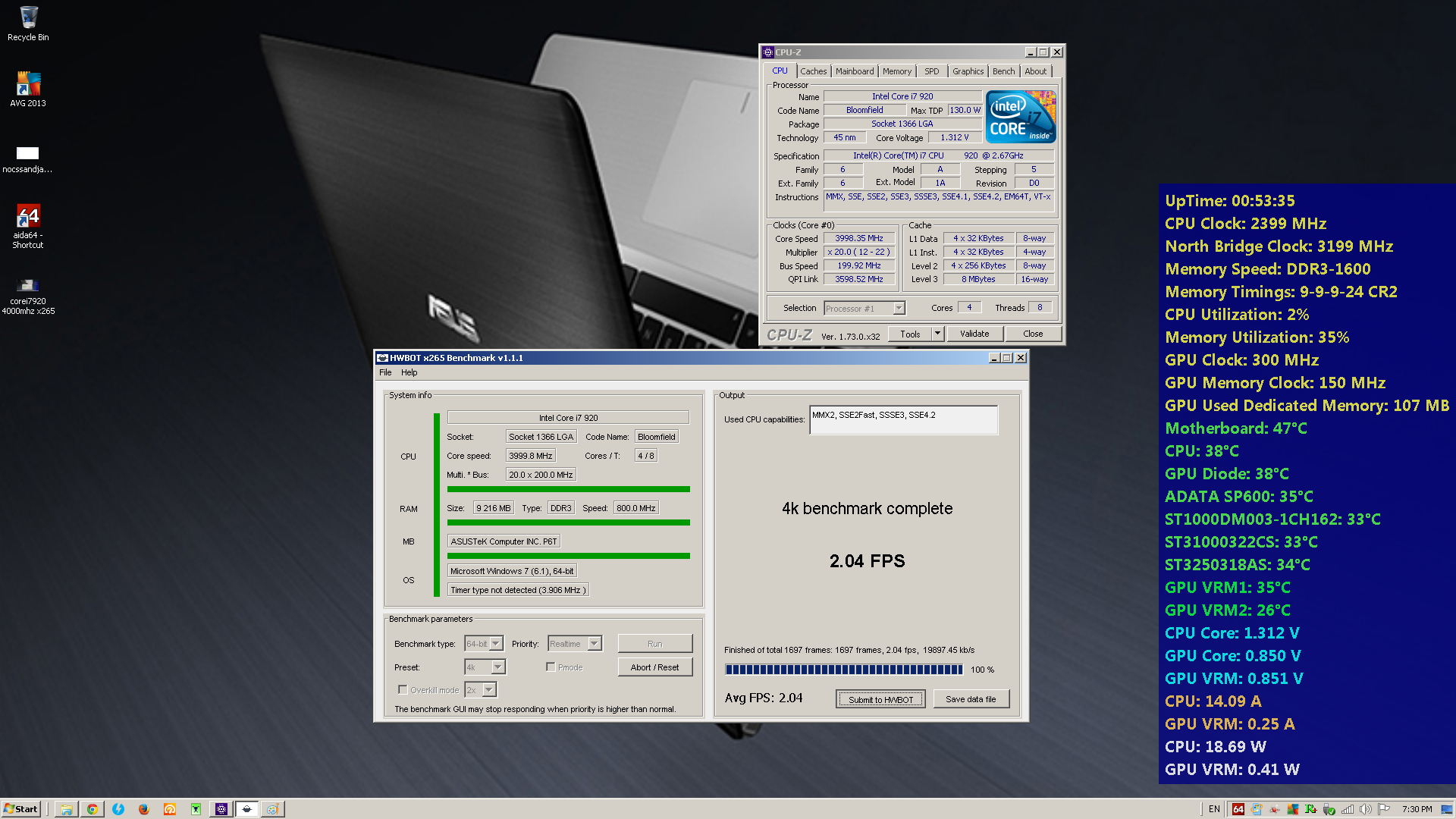This screenshot has height=819, width=1456.
Task: Open Action Center flag tray icon
Action: click(1384, 809)
